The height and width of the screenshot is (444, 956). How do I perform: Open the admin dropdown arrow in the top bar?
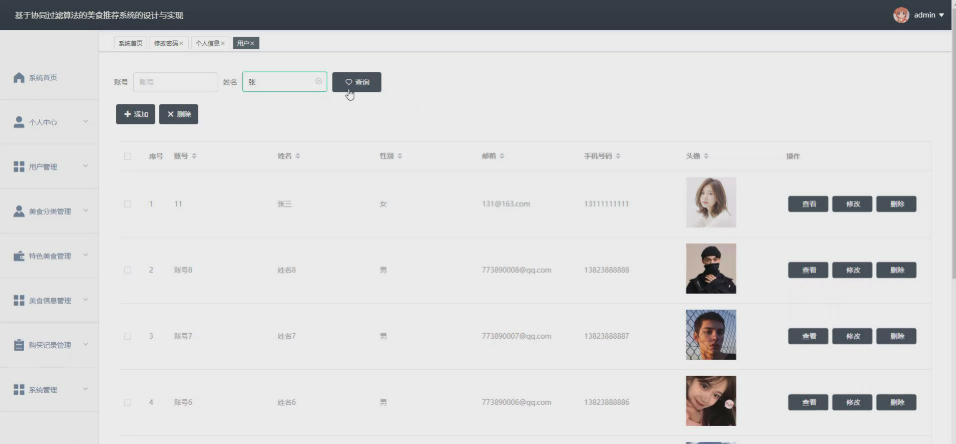941,15
